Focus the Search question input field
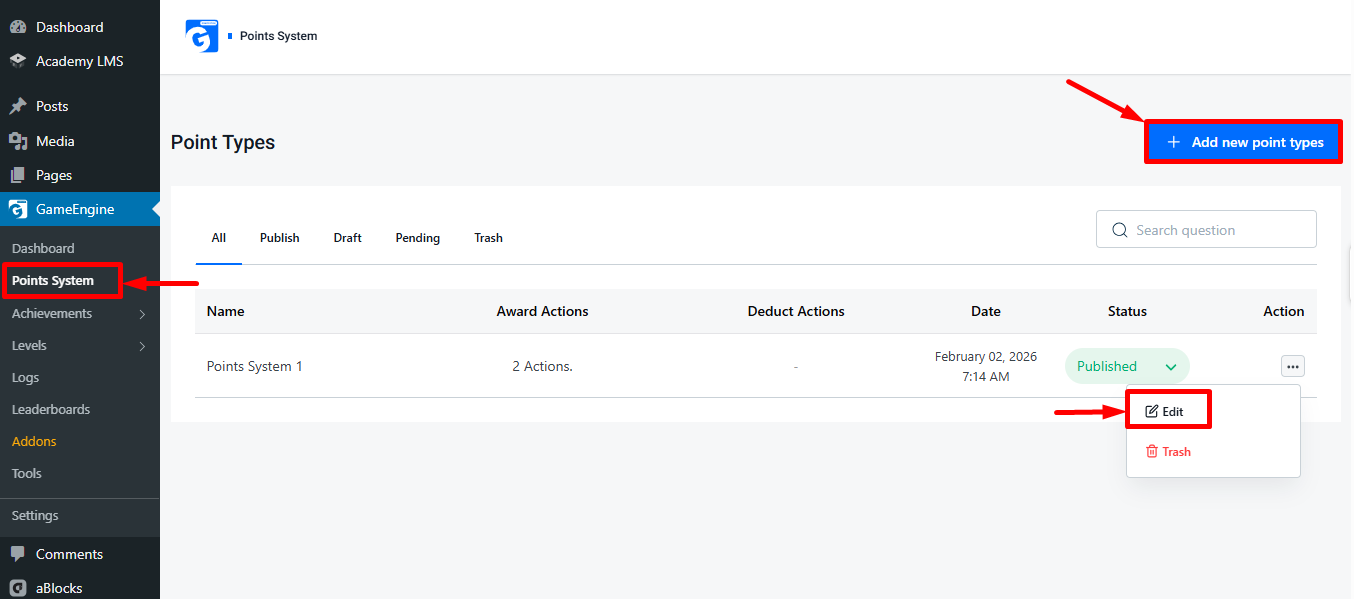 coord(1206,229)
